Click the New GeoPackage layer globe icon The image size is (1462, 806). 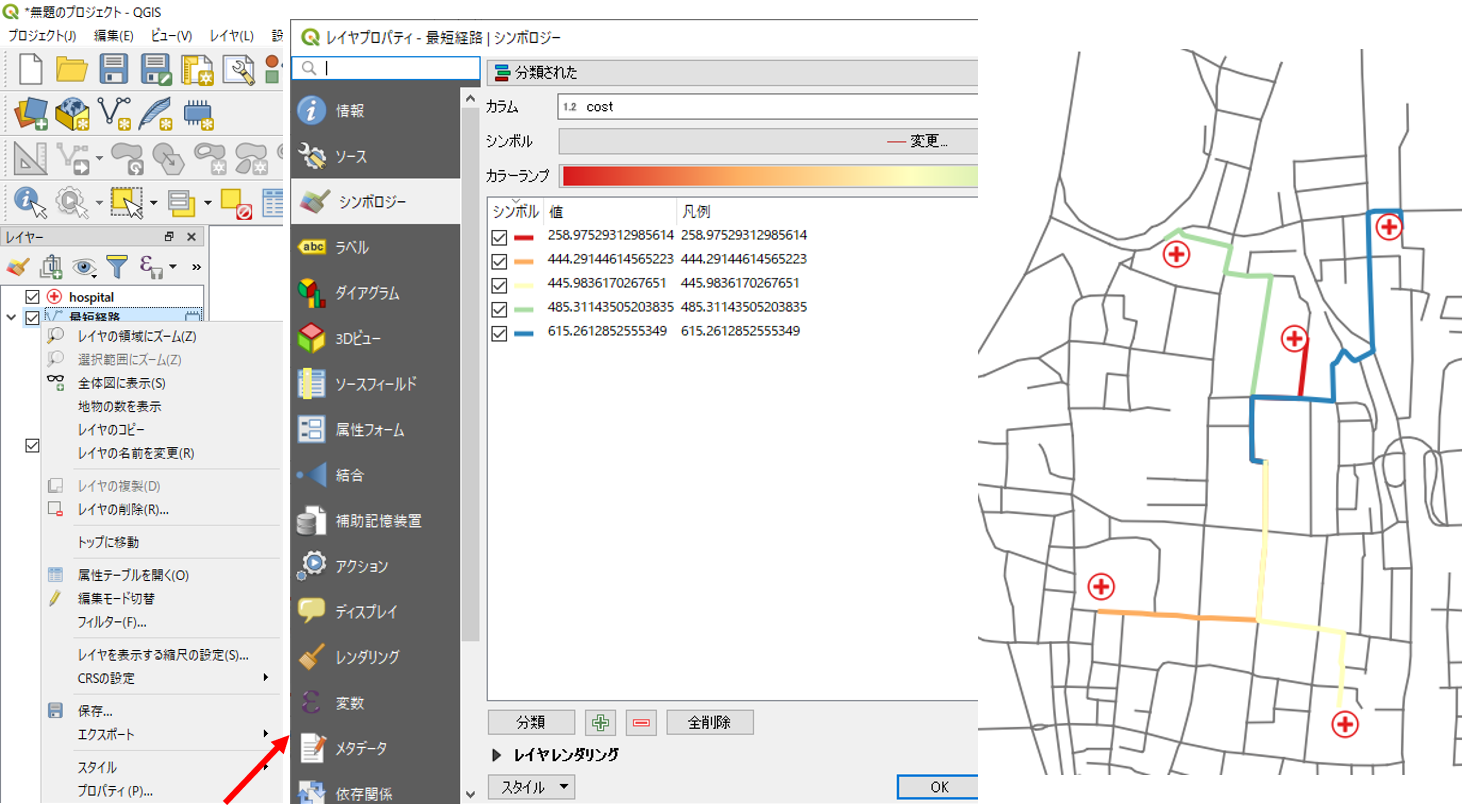click(x=73, y=114)
